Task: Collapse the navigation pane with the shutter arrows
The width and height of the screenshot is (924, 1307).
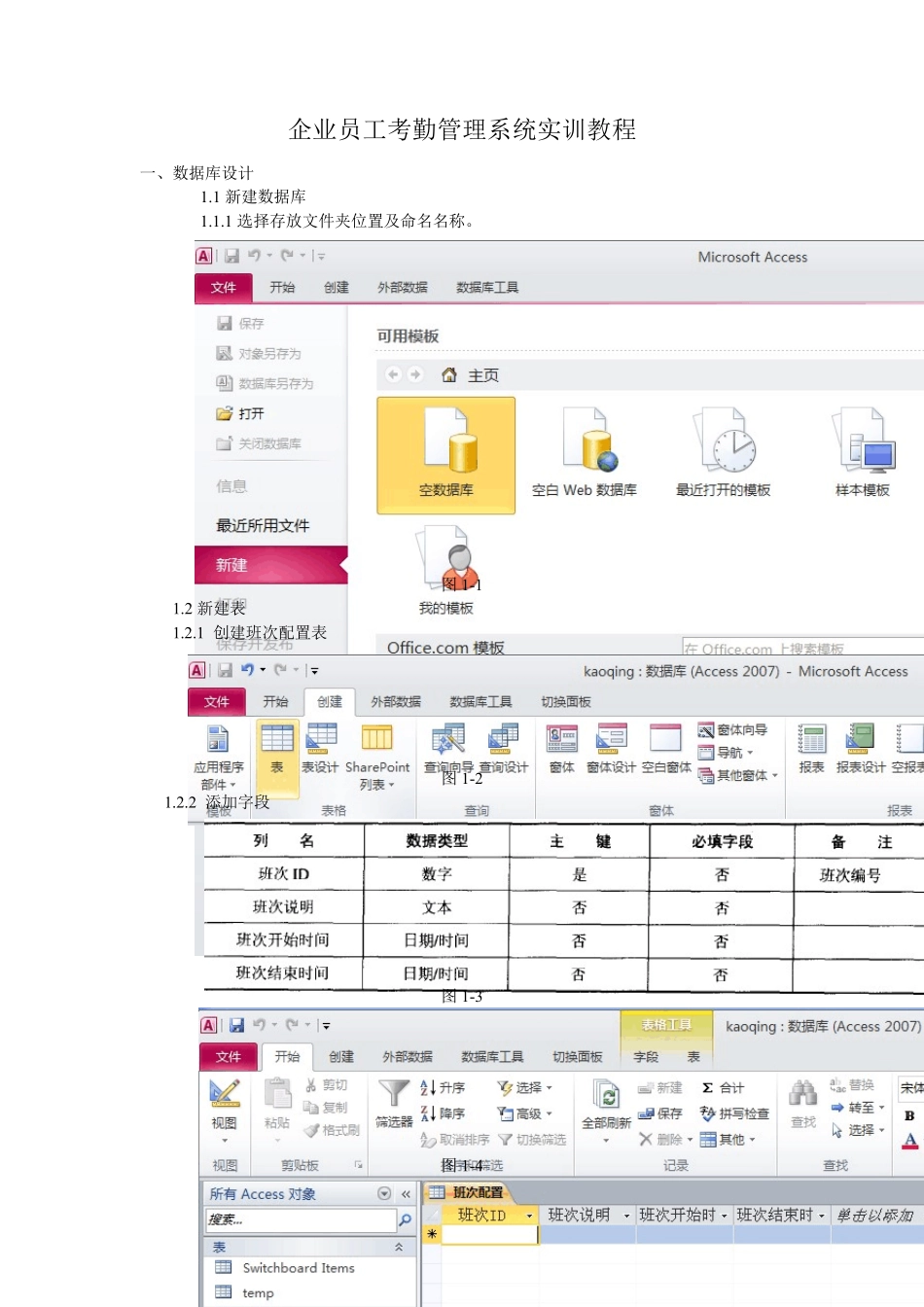Action: coord(406,1193)
